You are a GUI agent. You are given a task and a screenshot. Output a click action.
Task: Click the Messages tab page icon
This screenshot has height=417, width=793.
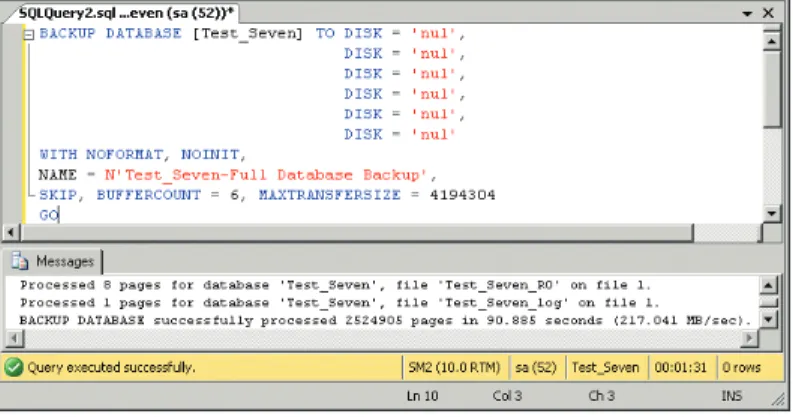coord(20,261)
